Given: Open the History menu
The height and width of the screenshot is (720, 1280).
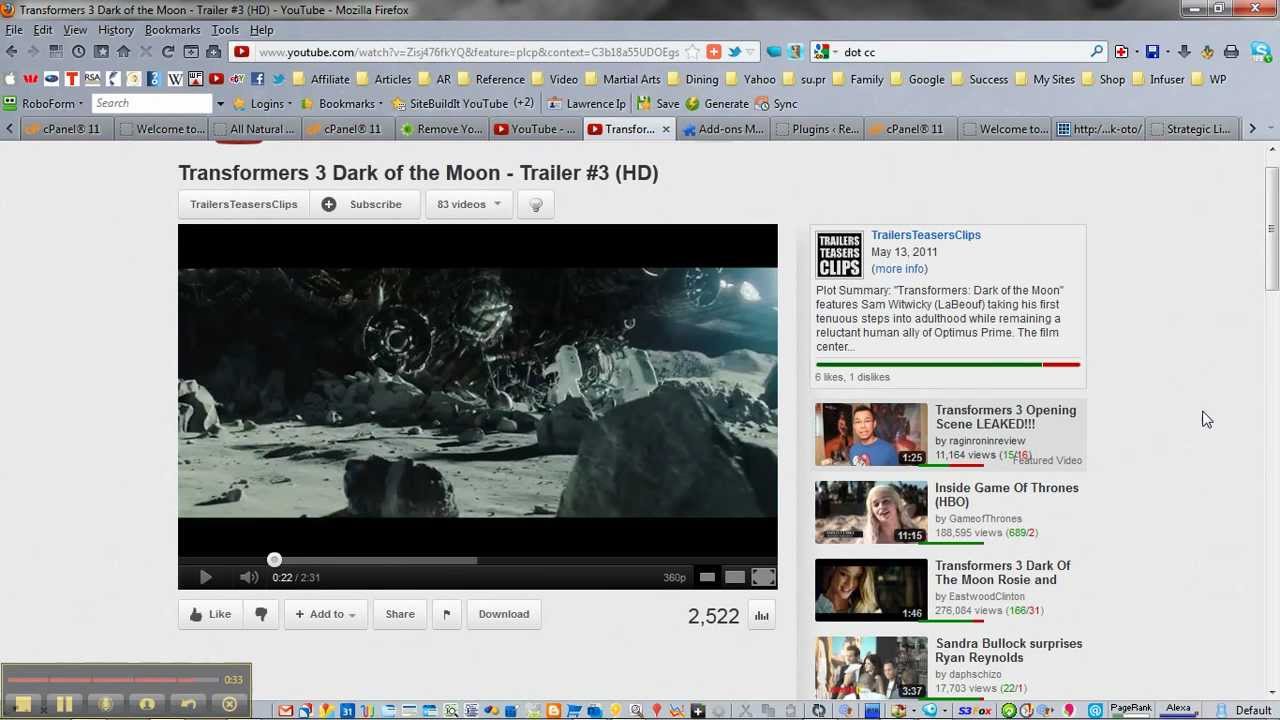Looking at the screenshot, I should (x=116, y=30).
